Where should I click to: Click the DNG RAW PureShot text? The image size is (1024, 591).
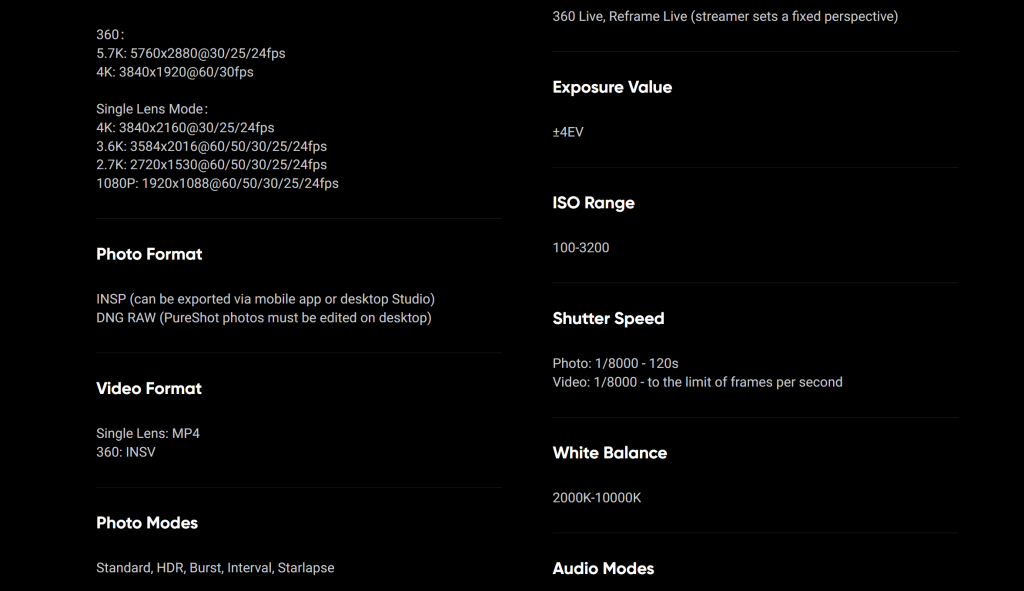[264, 318]
